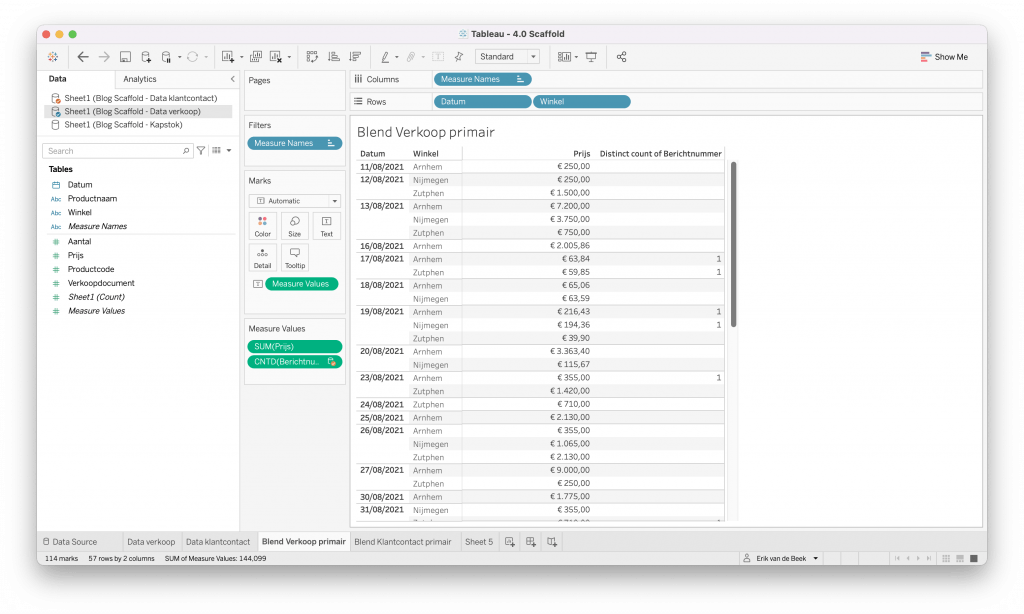Click the Sort Descending toolbar icon
Screen dimensions: 1024x614
354,57
